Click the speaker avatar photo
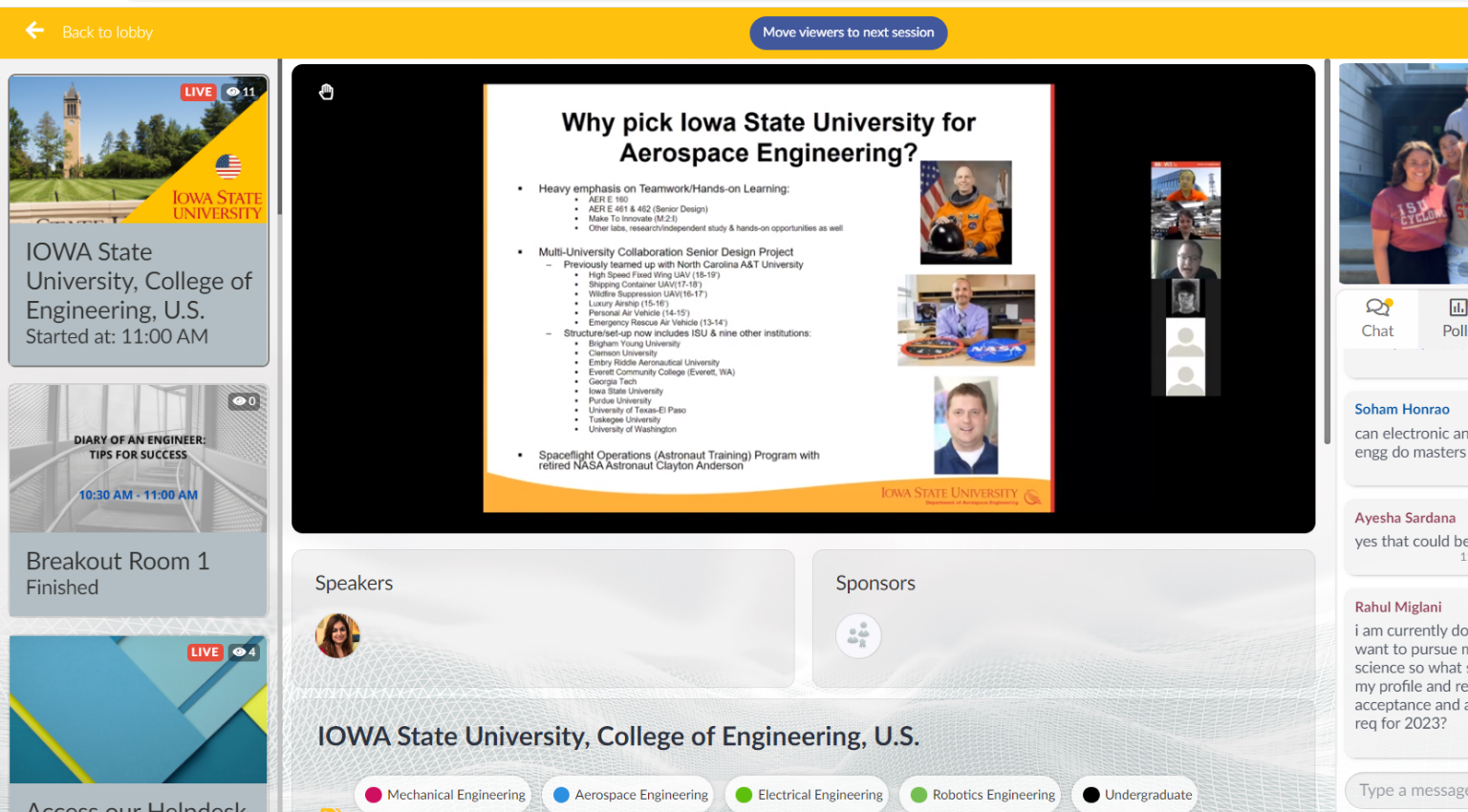This screenshot has height=812, width=1468. click(x=337, y=635)
